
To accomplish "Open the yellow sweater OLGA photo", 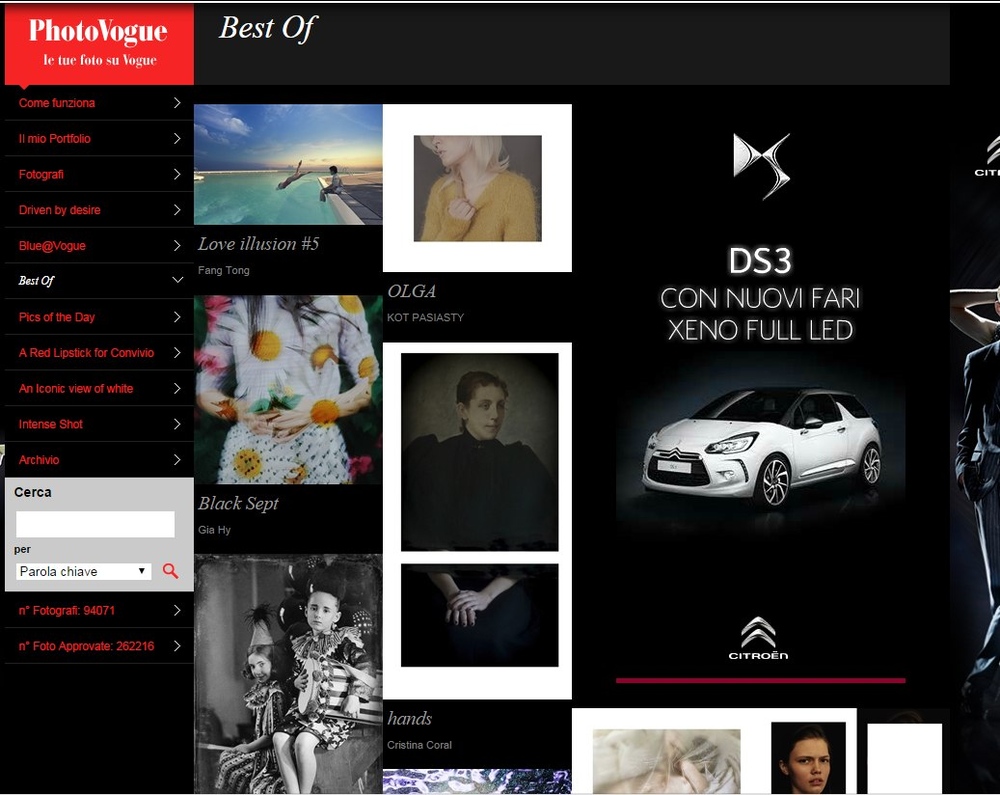I will pyautogui.click(x=477, y=188).
